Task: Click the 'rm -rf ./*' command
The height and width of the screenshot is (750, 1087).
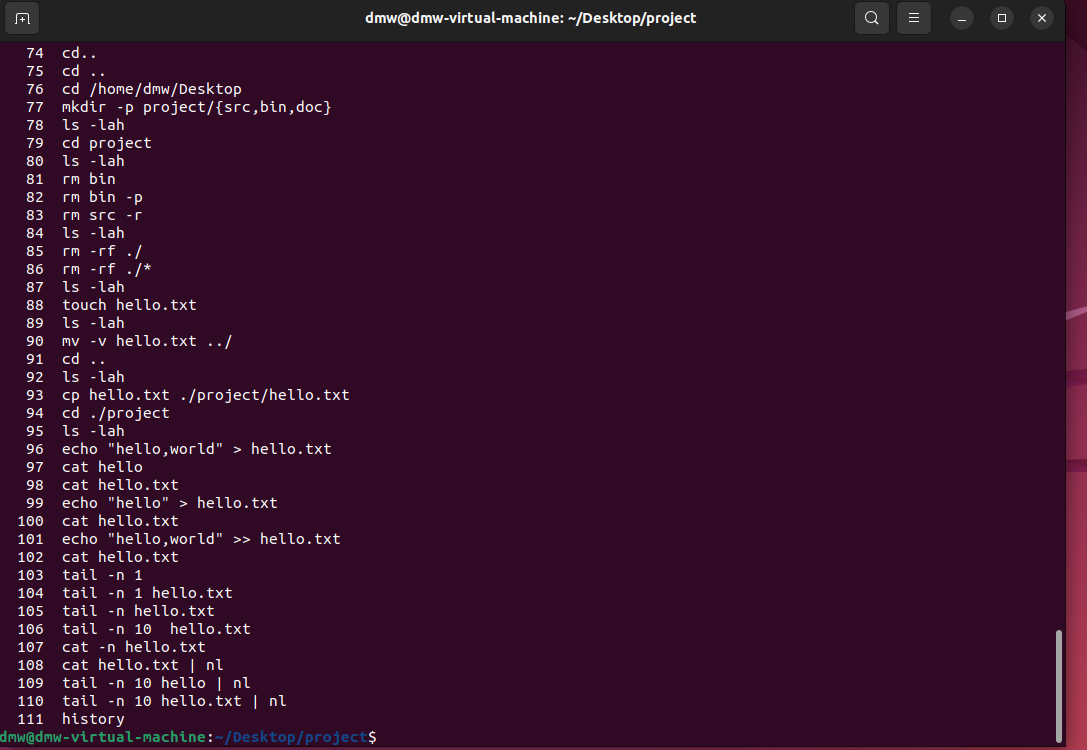Action: (106, 269)
